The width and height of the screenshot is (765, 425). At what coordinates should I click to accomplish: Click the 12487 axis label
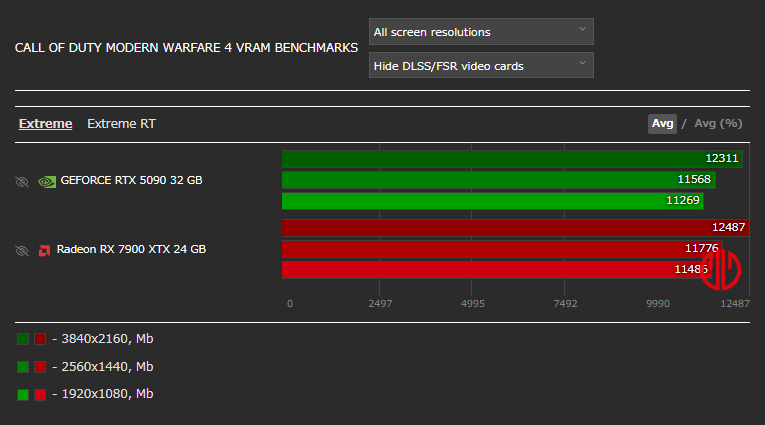(x=735, y=304)
